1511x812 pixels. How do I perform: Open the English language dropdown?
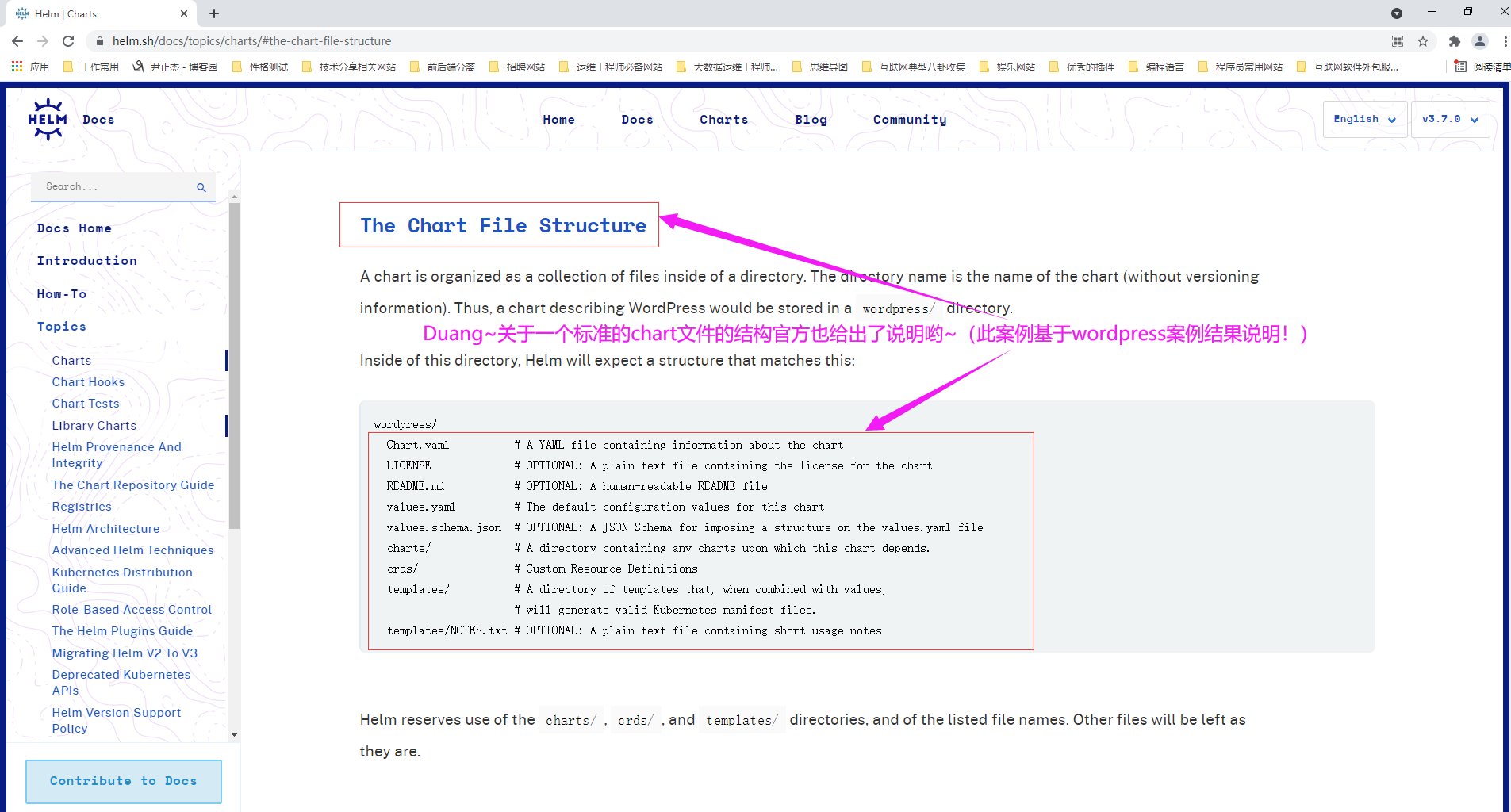(1364, 119)
